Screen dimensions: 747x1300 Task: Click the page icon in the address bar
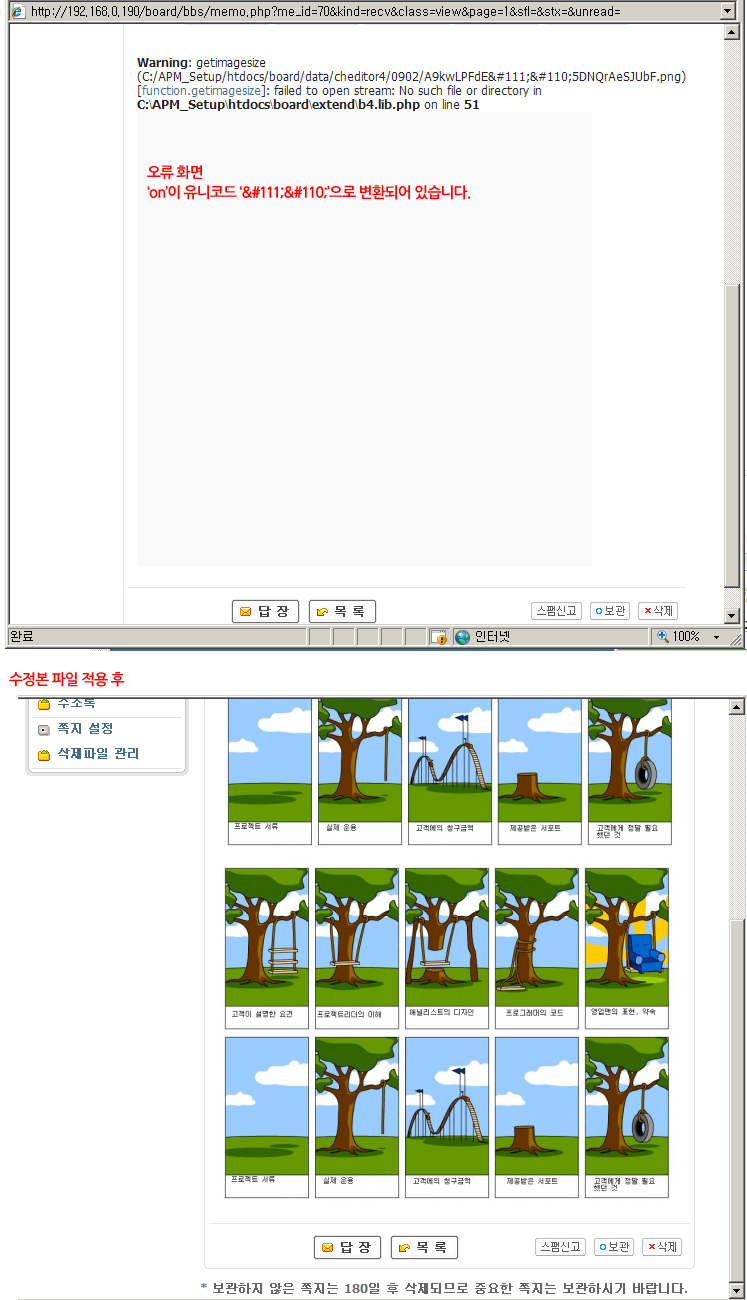[x=17, y=11]
